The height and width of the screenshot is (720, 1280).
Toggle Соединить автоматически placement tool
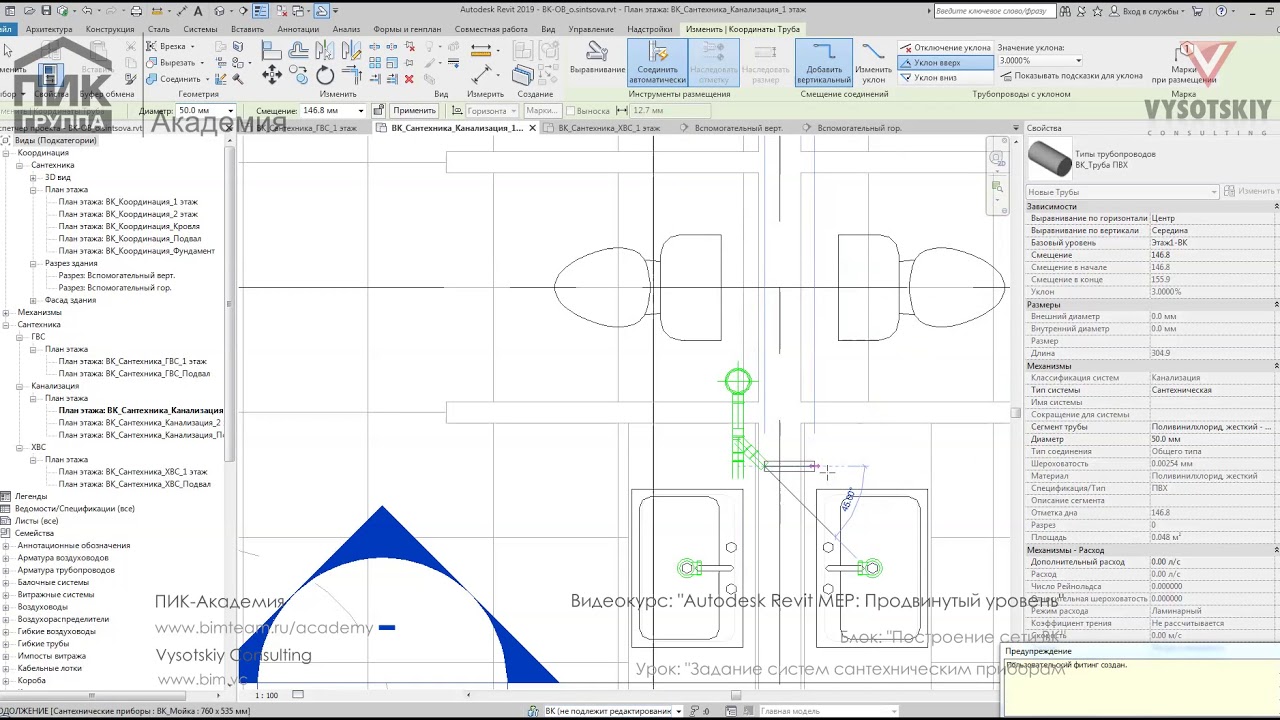pos(657,62)
